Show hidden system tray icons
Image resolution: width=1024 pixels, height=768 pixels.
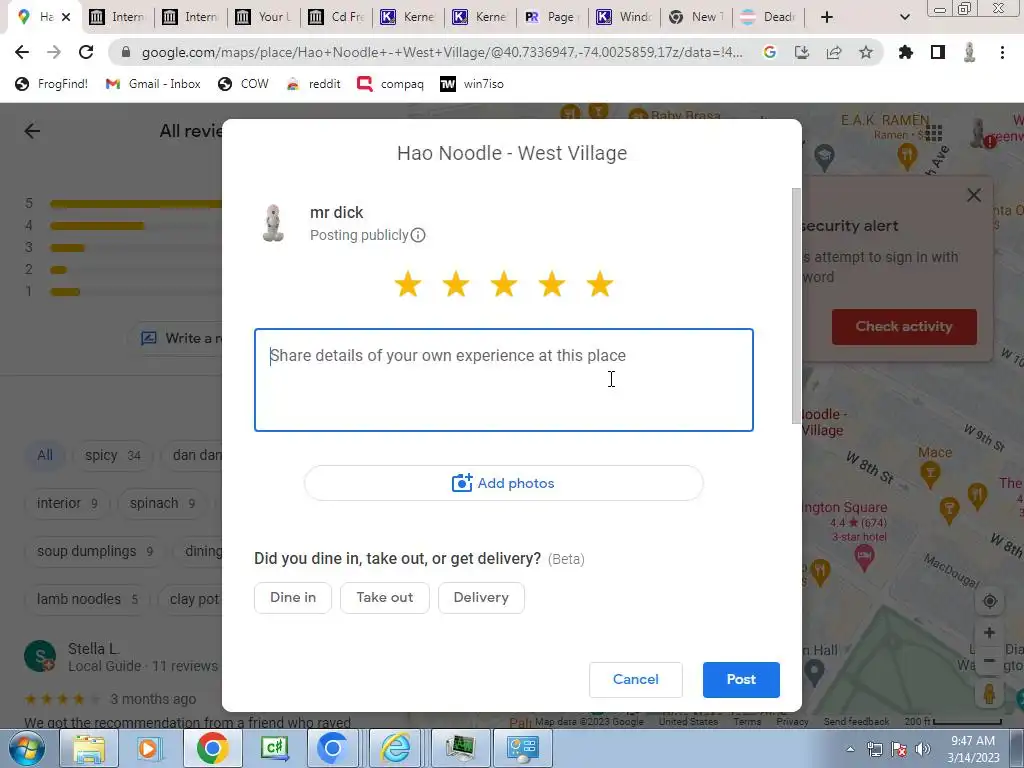850,749
